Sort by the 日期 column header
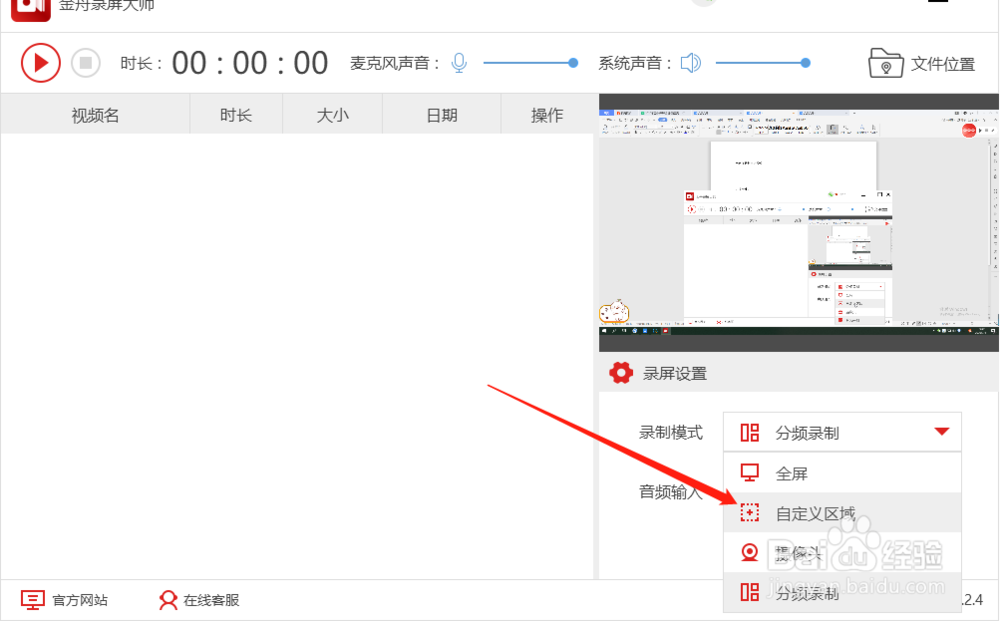1000x621 pixels. [441, 115]
